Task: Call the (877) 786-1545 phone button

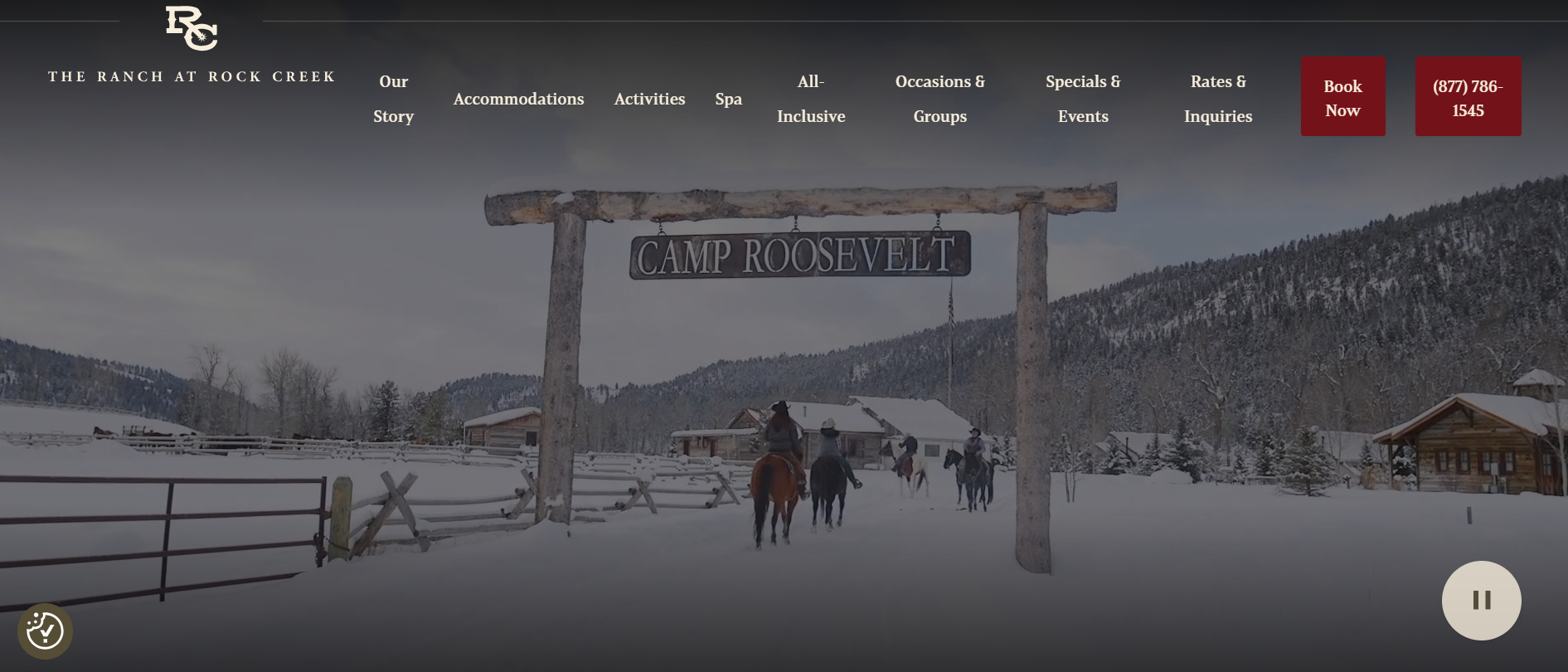Action: (x=1468, y=96)
